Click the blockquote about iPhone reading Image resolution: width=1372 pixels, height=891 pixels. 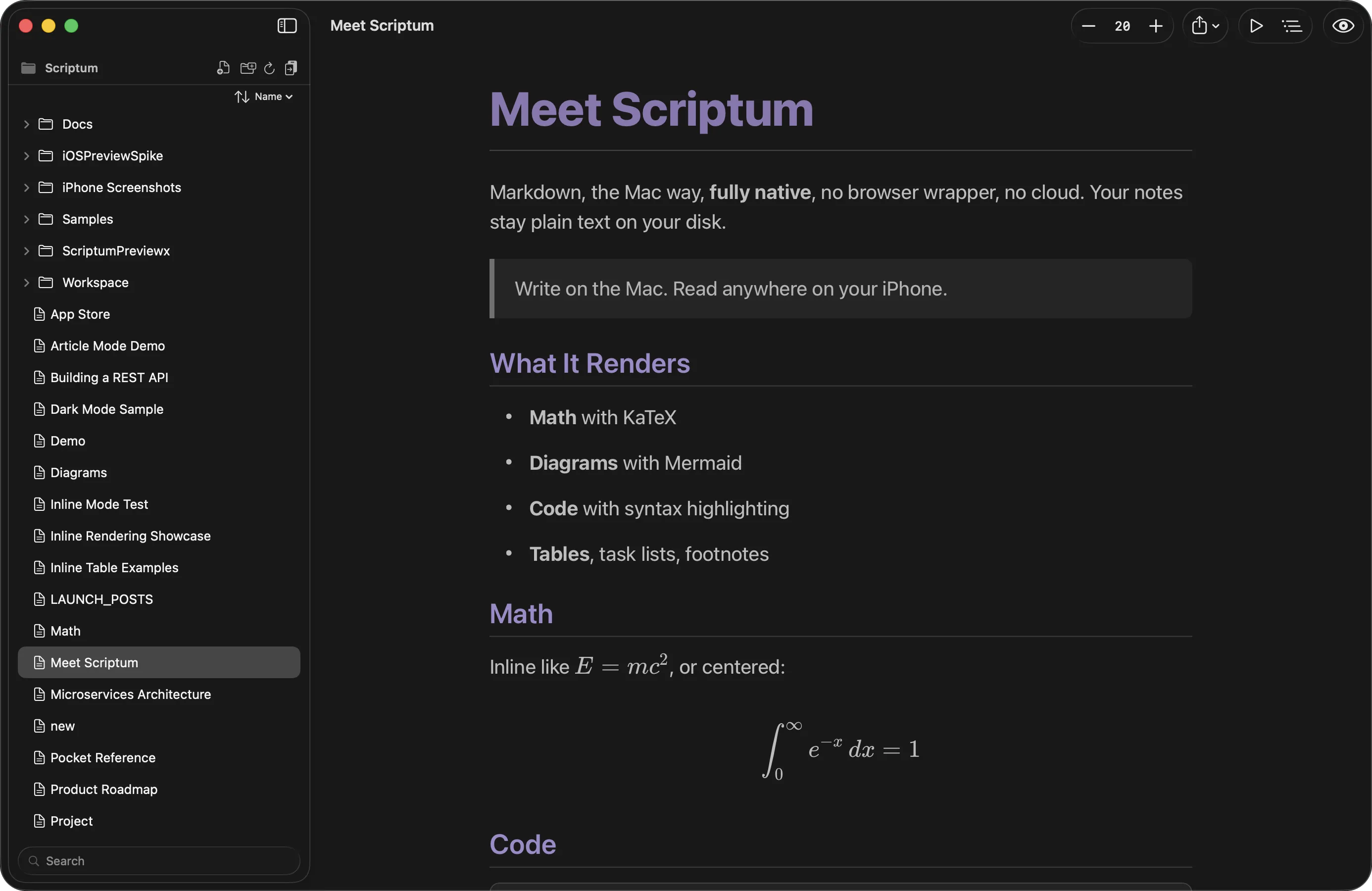coord(840,289)
